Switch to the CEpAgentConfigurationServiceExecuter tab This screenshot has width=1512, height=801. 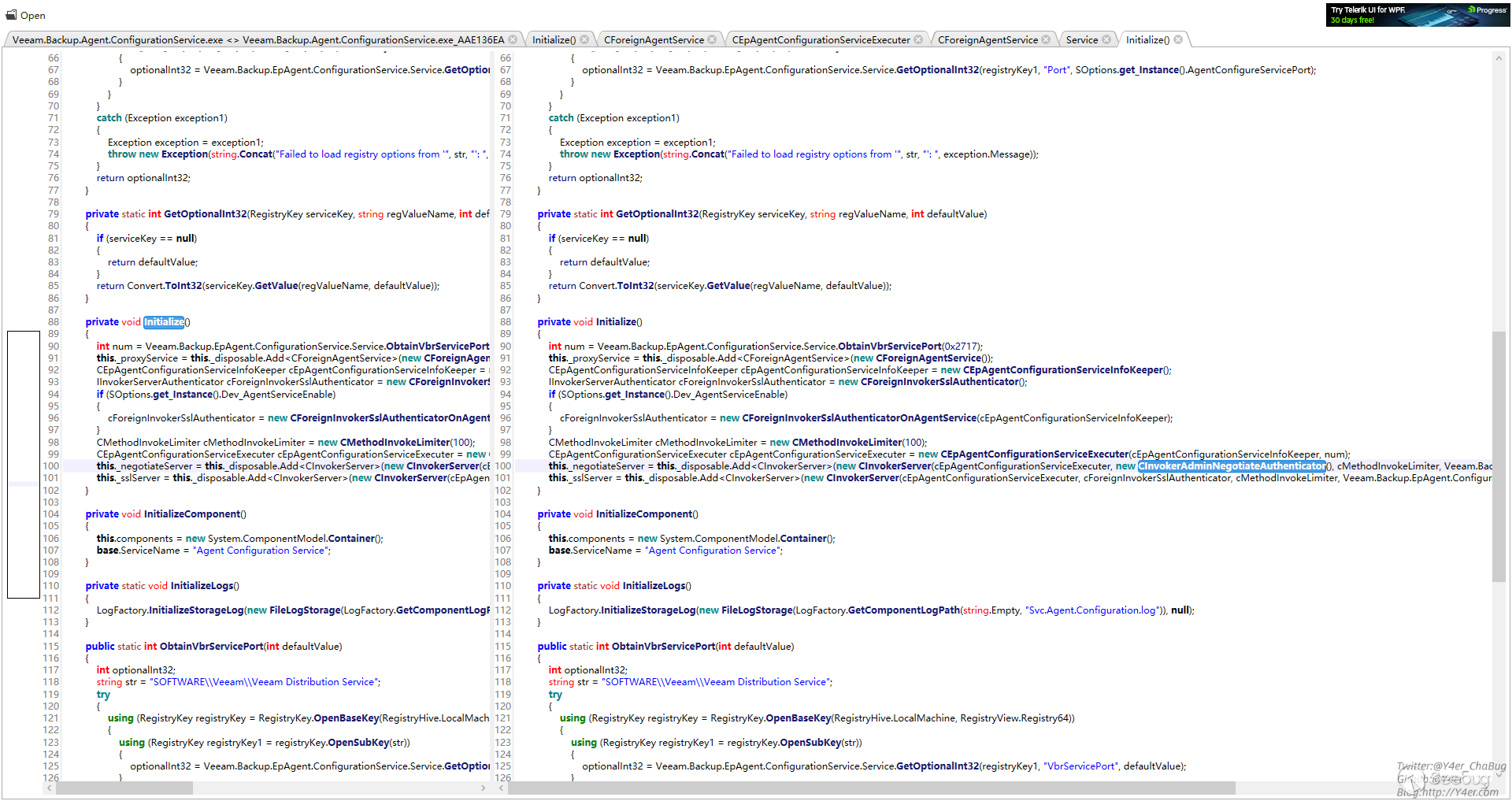point(821,39)
